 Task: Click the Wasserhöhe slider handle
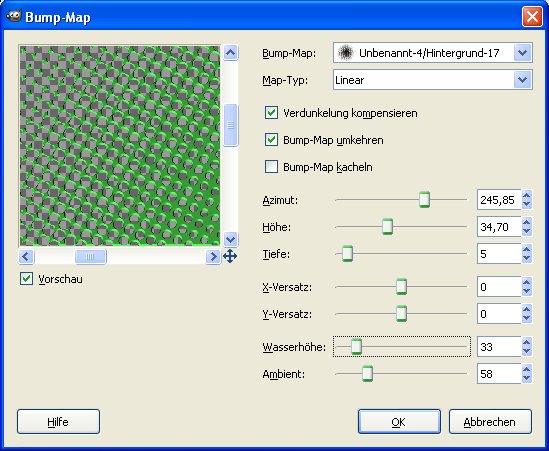(x=356, y=347)
